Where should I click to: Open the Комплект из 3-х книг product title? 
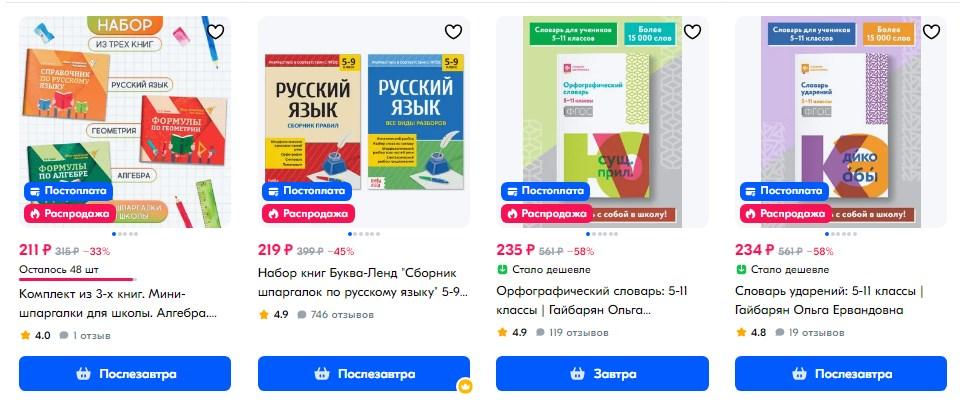coord(118,303)
